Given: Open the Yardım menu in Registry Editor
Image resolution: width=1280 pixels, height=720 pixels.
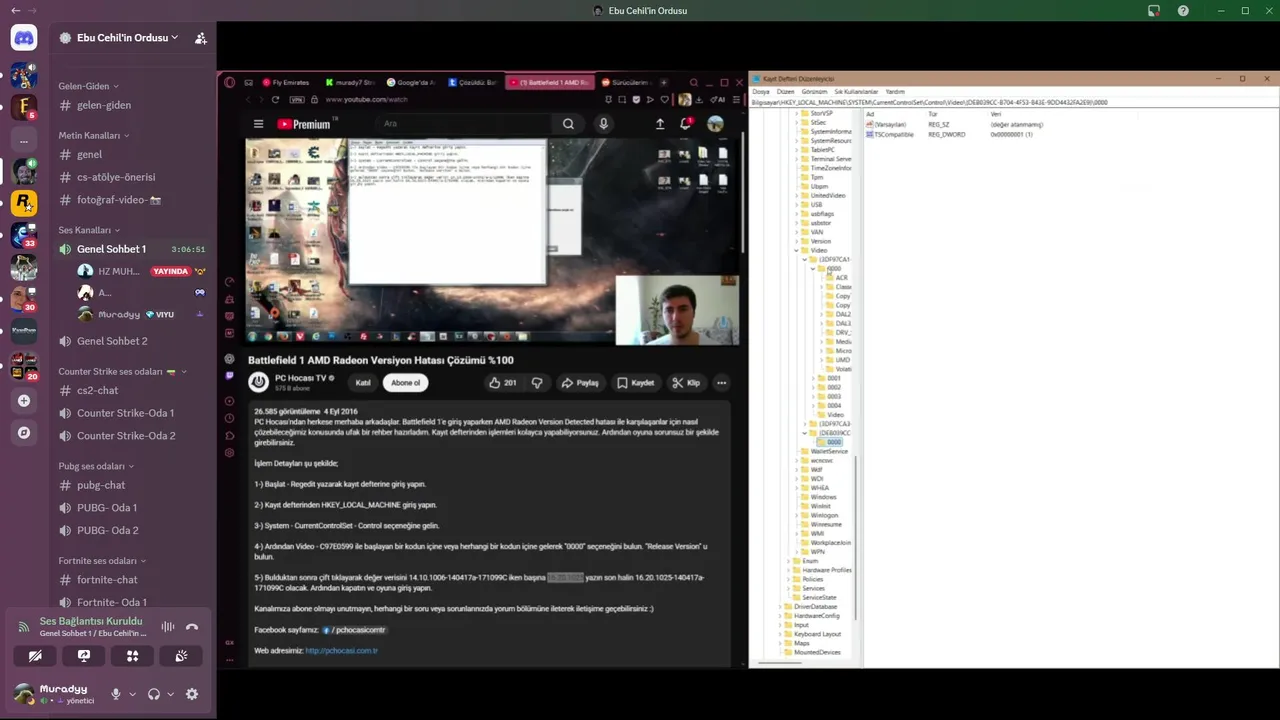Looking at the screenshot, I should tap(895, 91).
